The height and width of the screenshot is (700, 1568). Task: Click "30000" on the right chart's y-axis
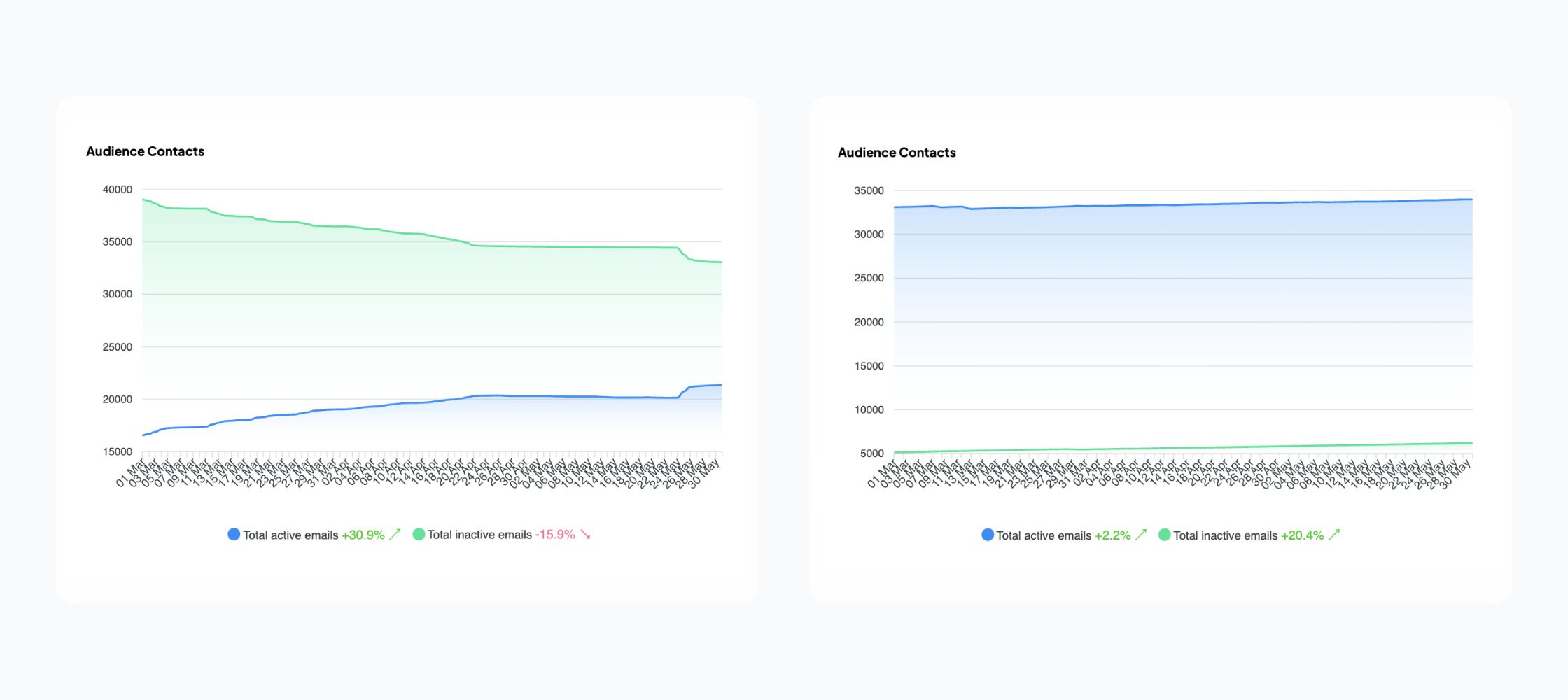tap(869, 234)
